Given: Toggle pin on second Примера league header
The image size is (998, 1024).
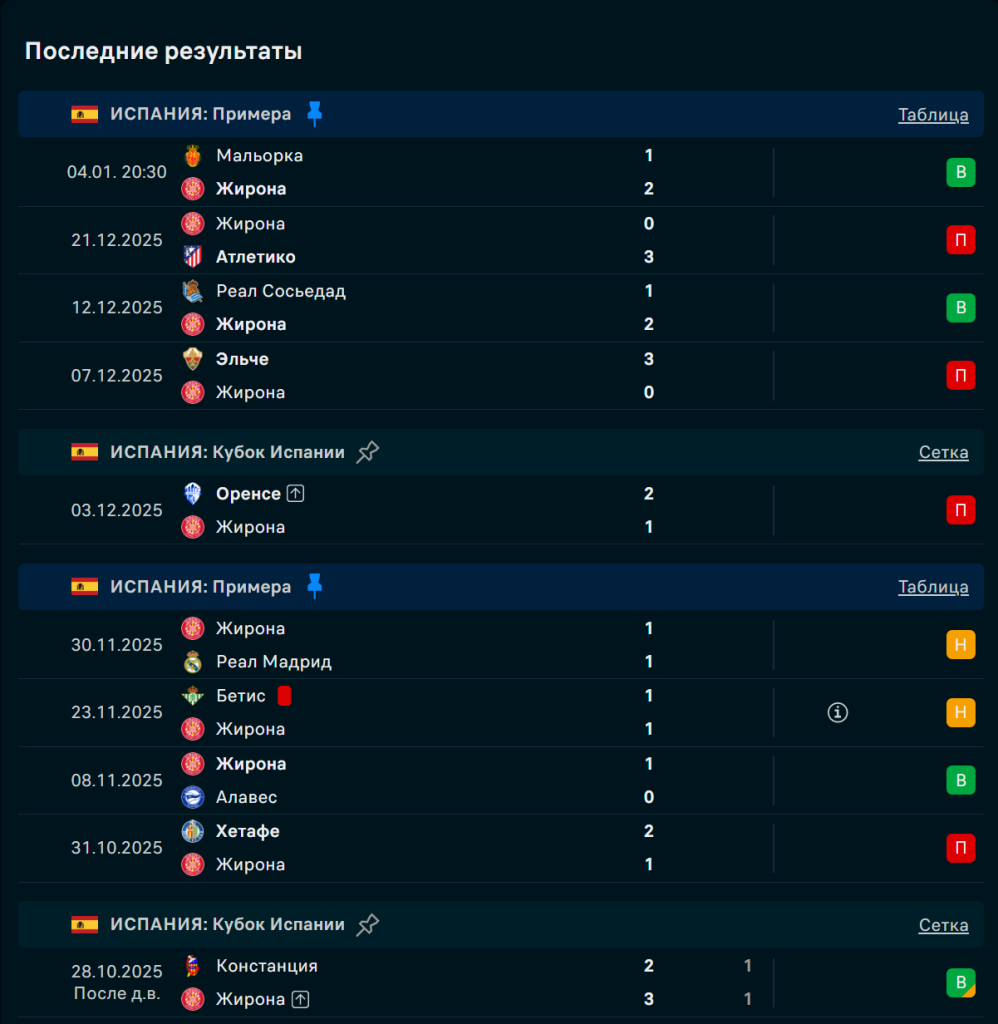Looking at the screenshot, I should coord(315,587).
